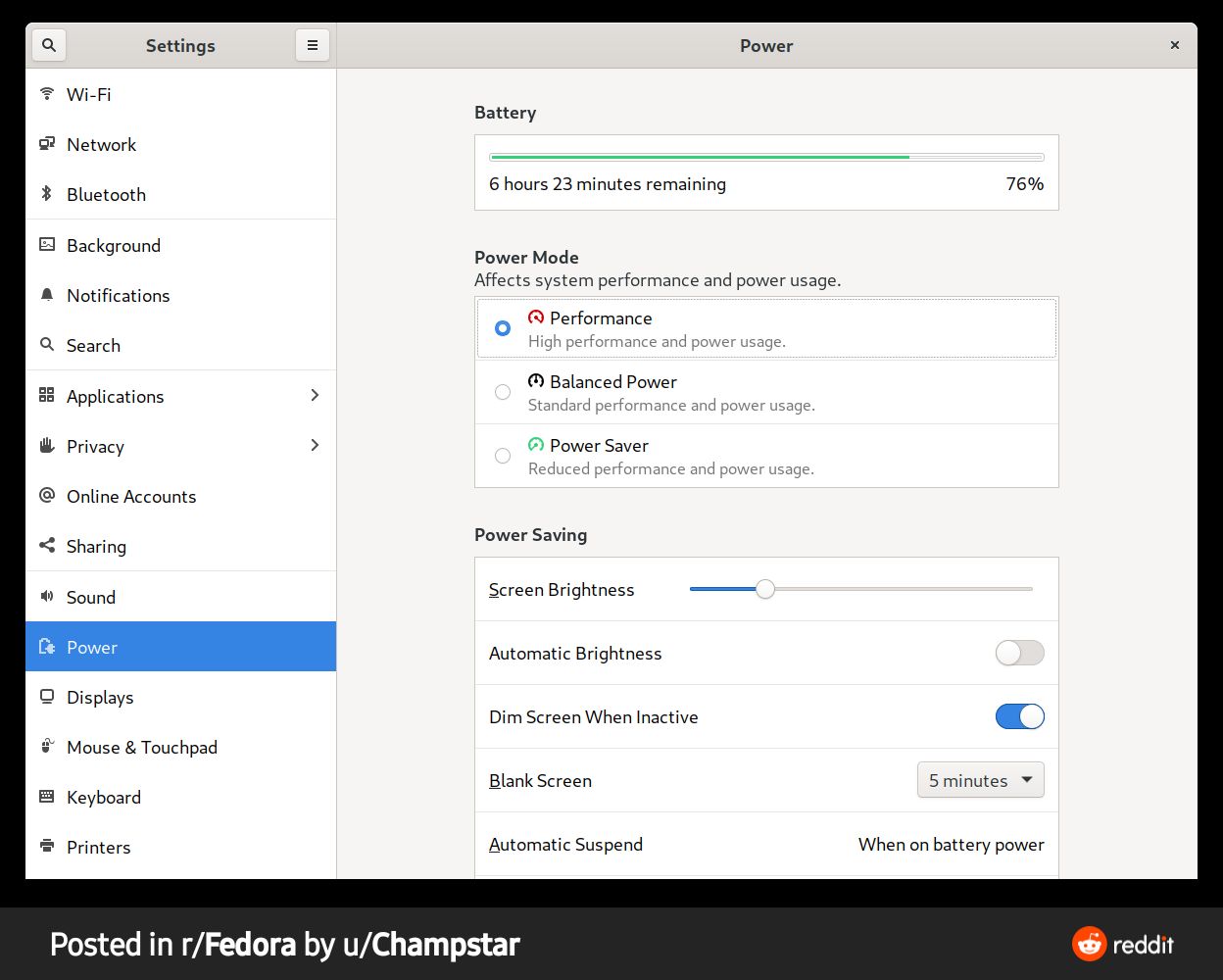
Task: Open the Printers icon
Action: (x=46, y=847)
